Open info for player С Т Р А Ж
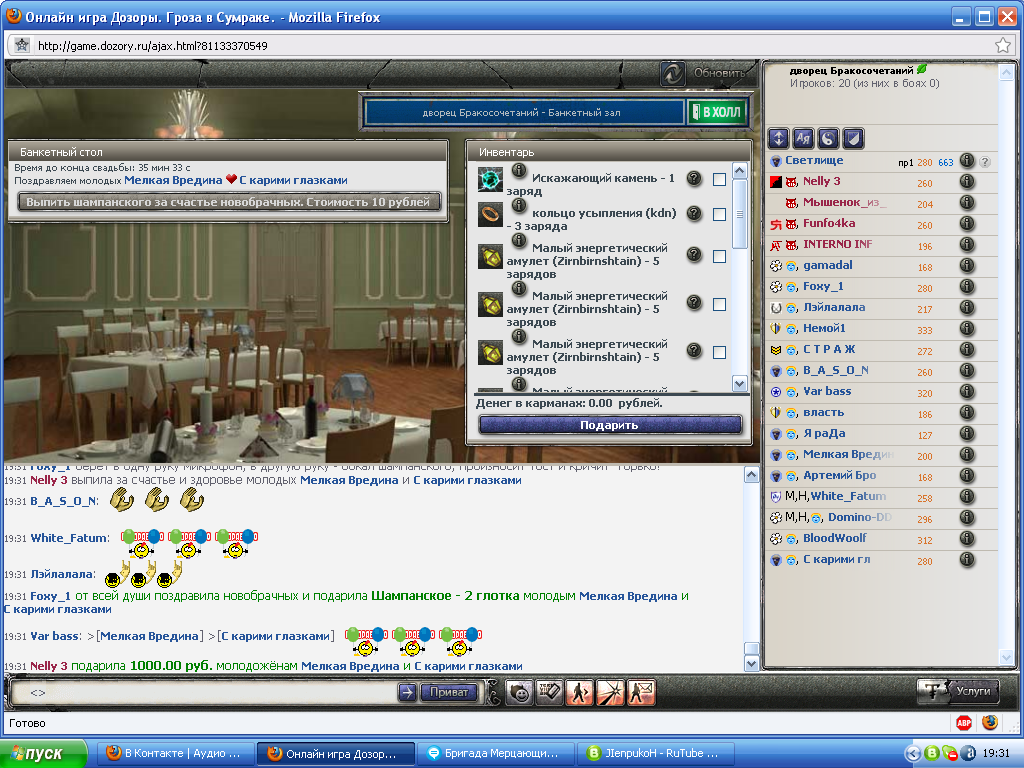This screenshot has width=1024, height=768. pos(967,349)
